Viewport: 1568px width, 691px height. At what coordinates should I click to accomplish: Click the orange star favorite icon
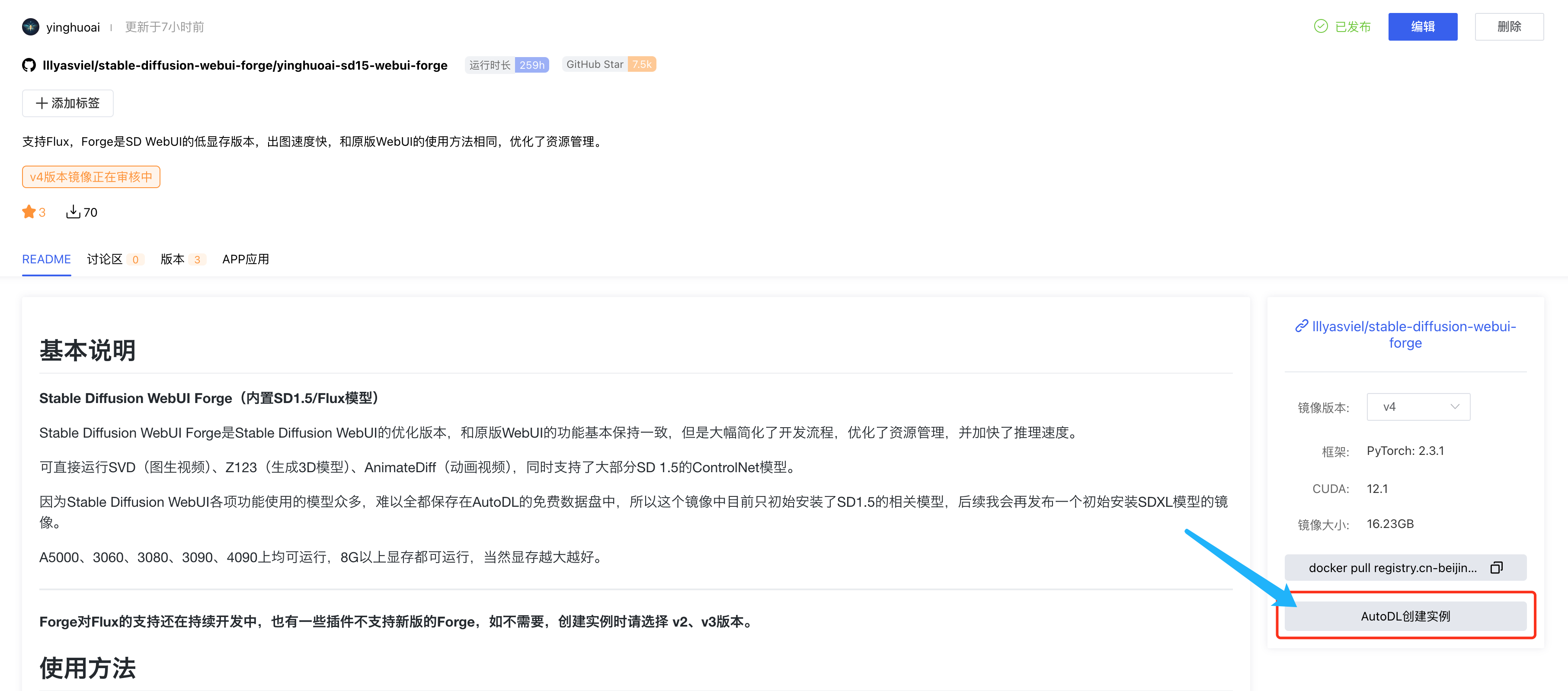click(29, 212)
